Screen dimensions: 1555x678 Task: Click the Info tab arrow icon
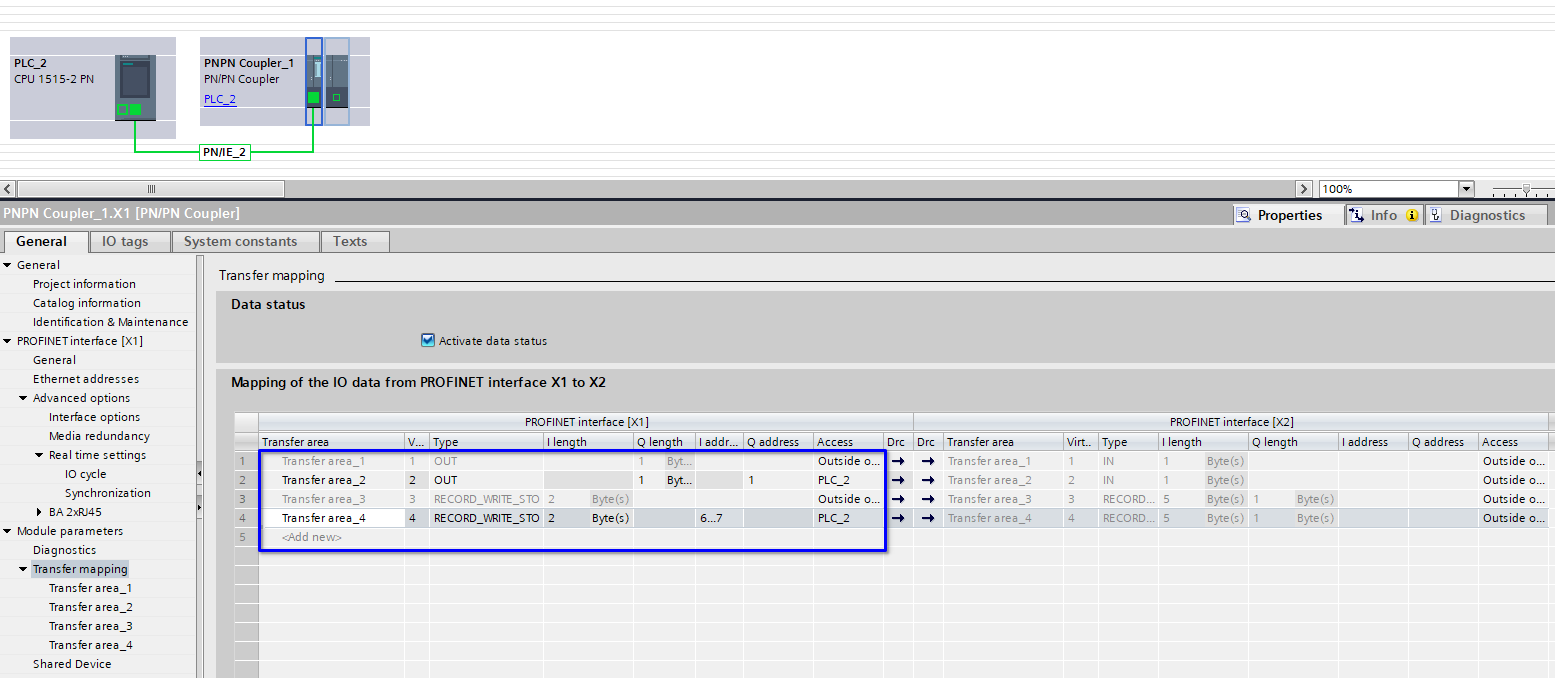click(1356, 215)
